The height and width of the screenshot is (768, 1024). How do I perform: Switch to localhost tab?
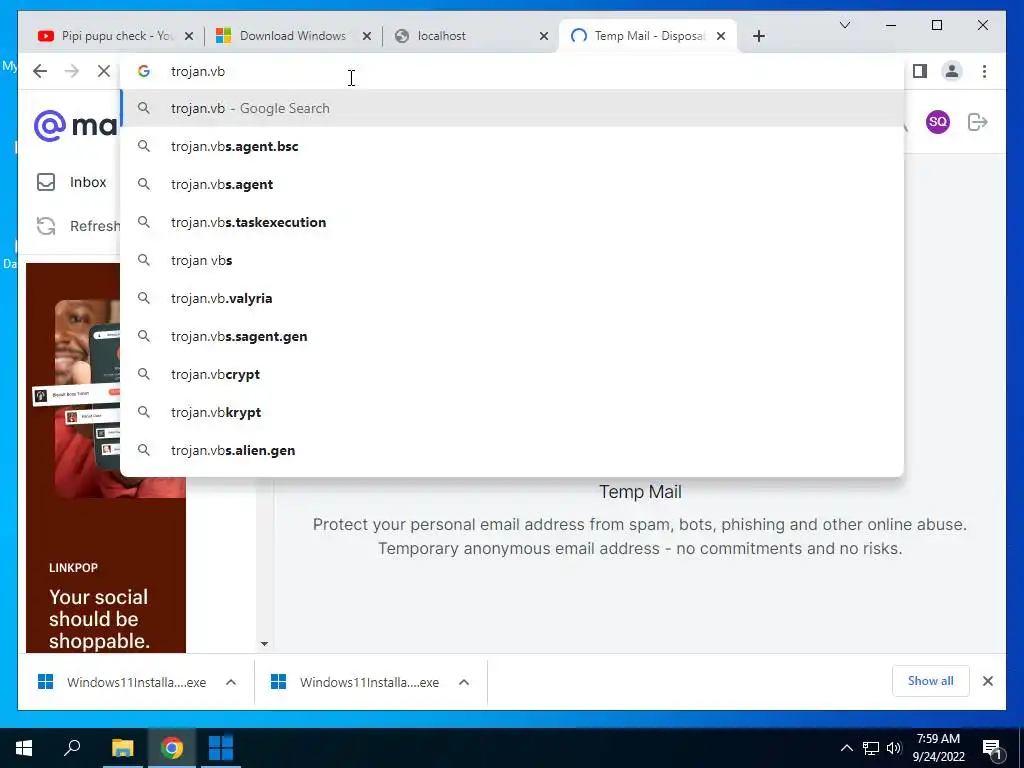pos(470,36)
